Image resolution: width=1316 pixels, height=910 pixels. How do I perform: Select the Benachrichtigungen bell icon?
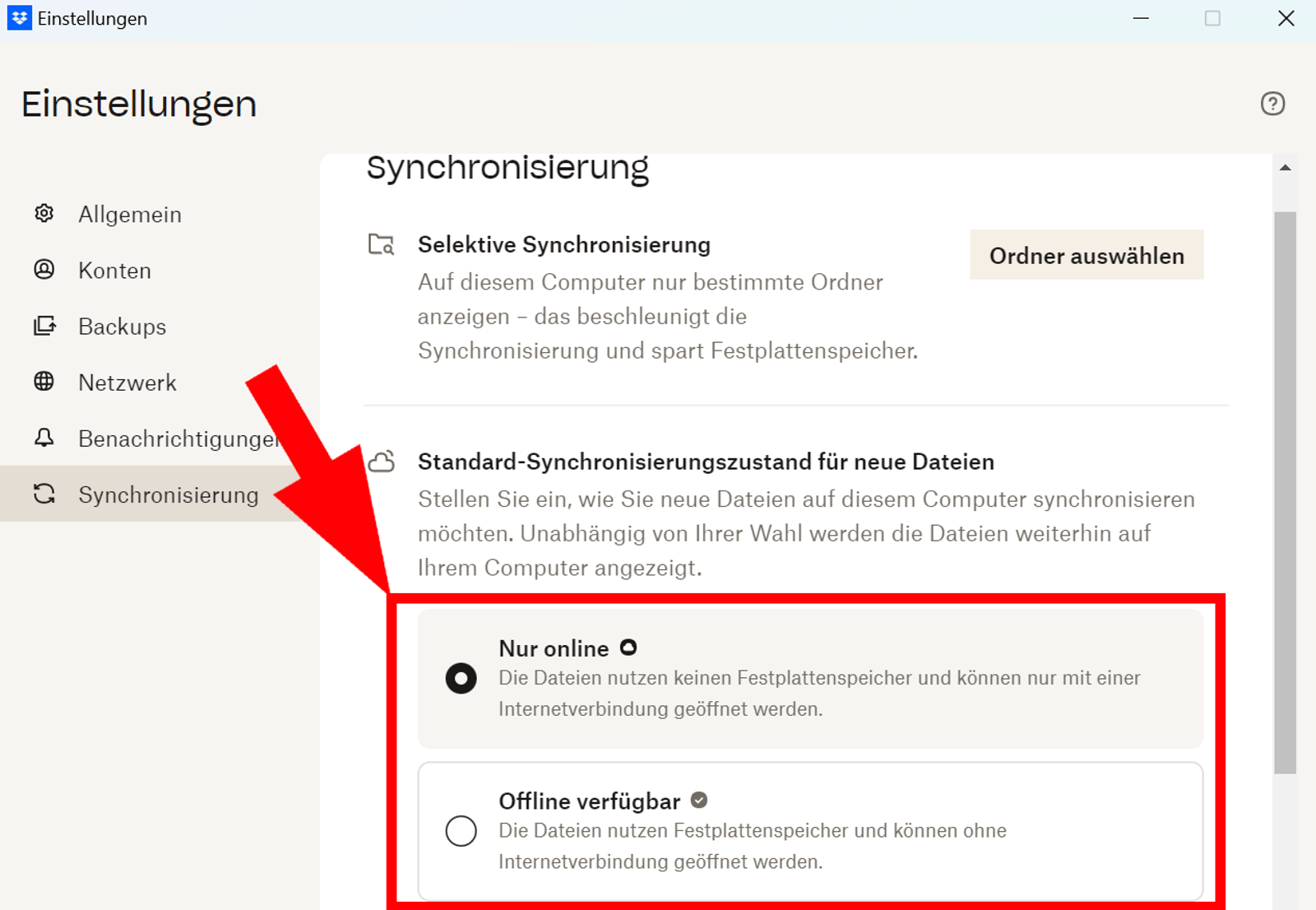click(x=43, y=438)
